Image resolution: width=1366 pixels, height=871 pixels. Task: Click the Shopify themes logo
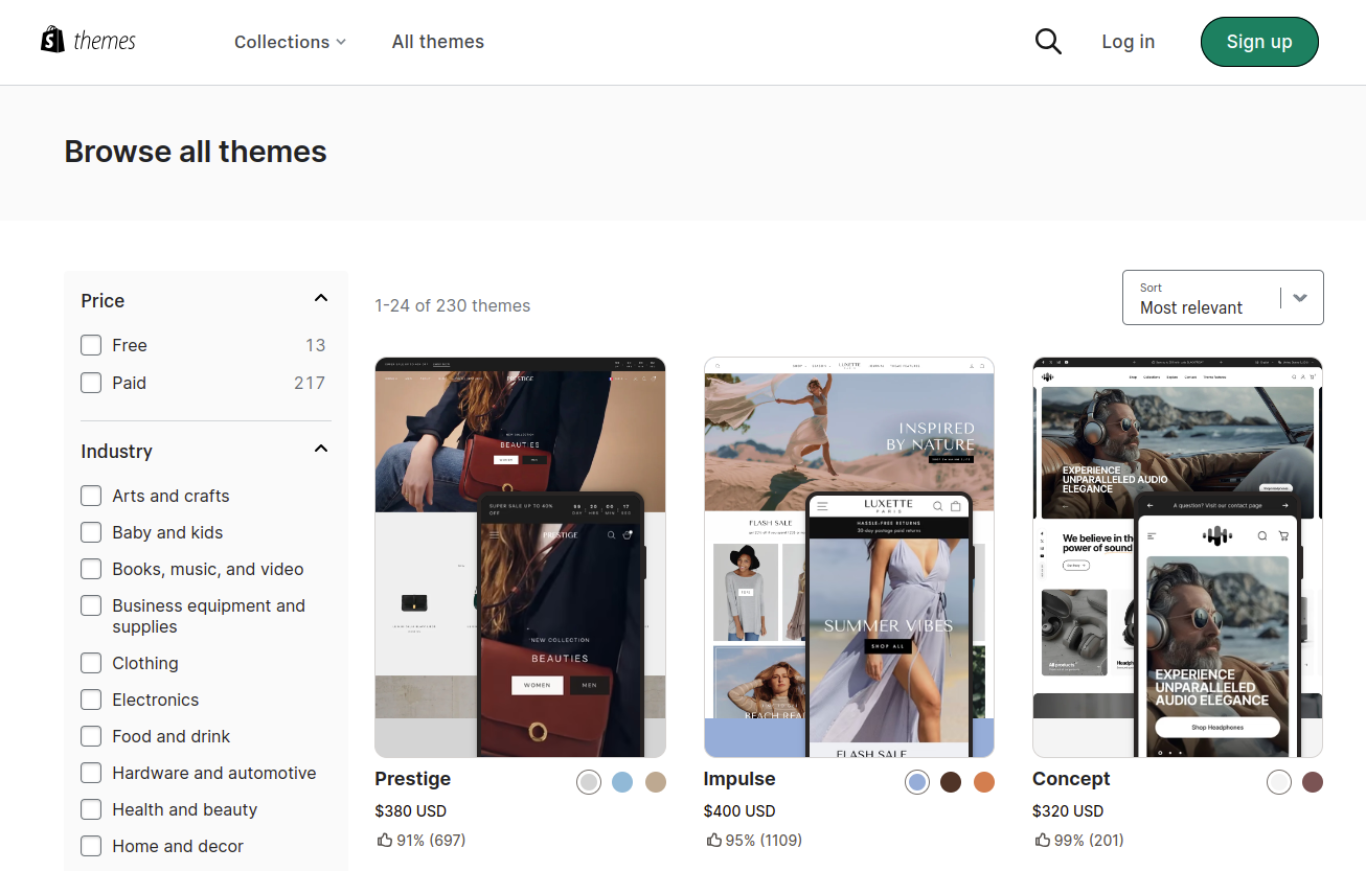point(88,41)
